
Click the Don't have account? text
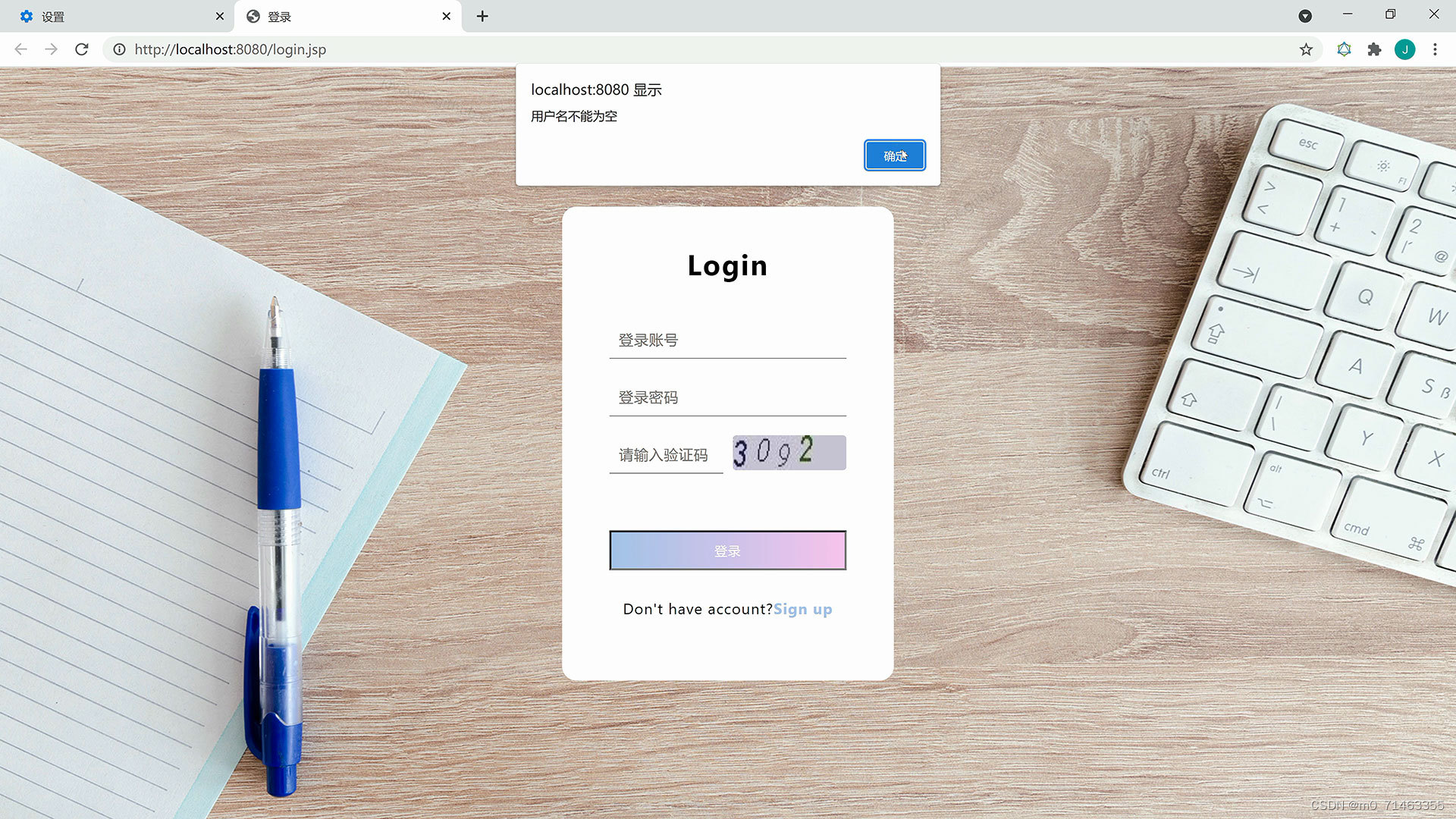coord(698,609)
